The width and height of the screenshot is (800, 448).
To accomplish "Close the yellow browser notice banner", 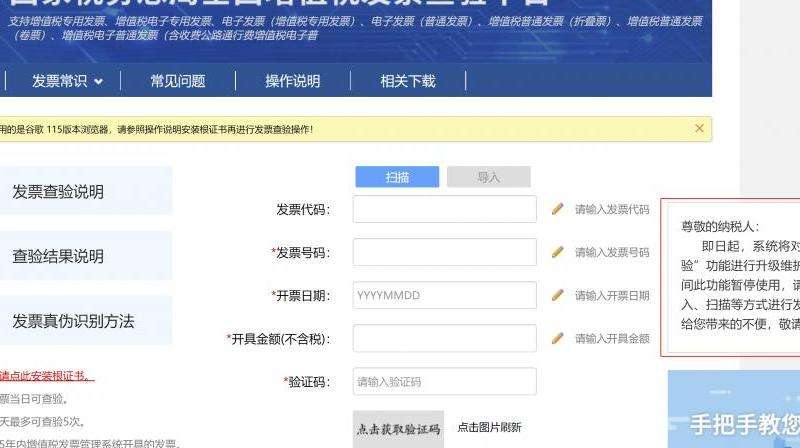I will (699, 129).
